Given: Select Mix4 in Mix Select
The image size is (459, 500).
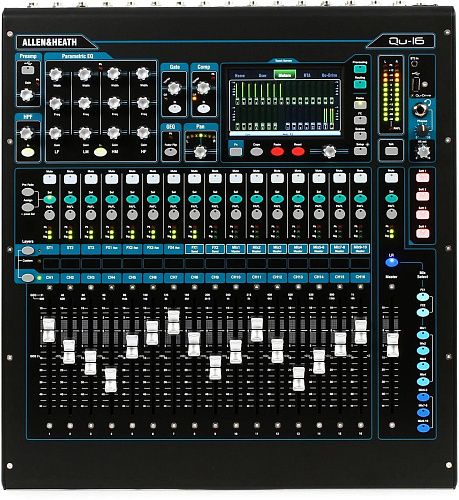Looking at the screenshot, I should 423,381.
